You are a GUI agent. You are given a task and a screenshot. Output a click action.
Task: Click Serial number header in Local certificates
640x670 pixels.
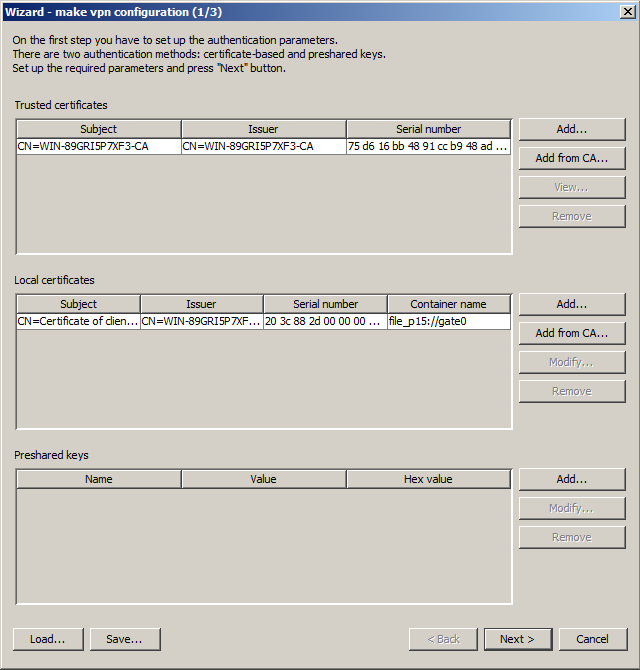(x=326, y=304)
